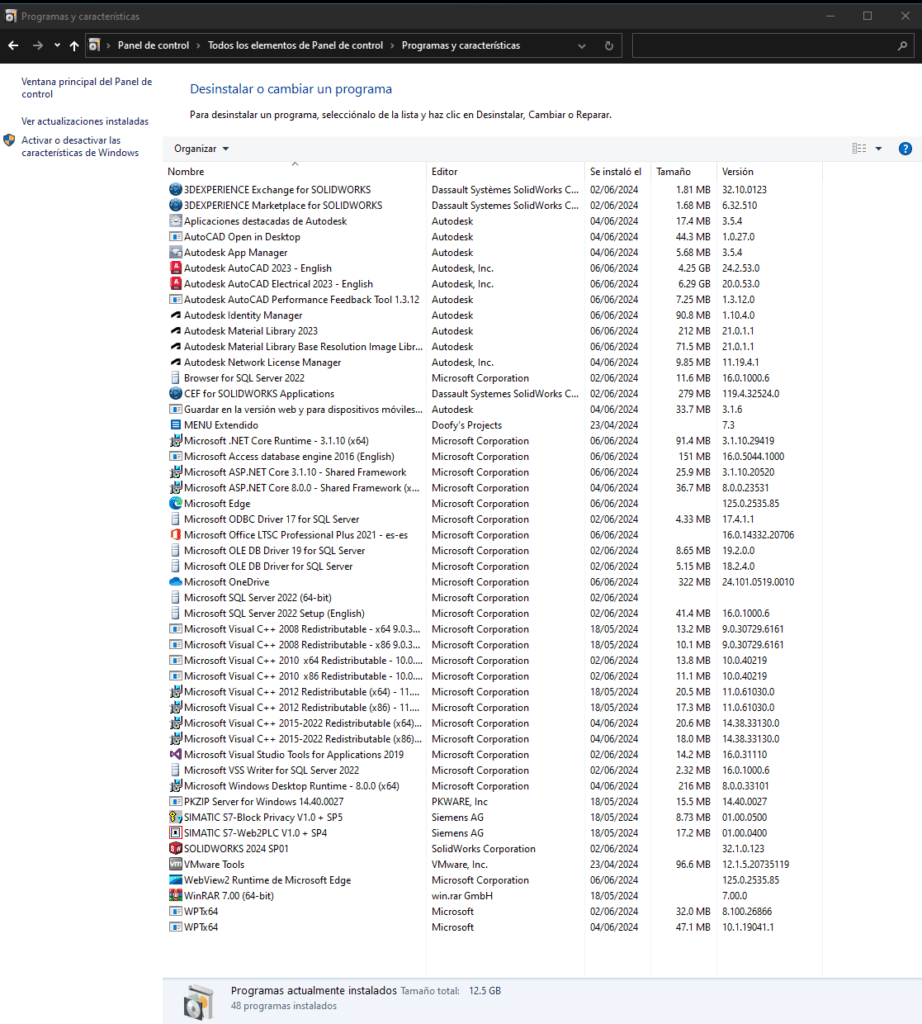Go up one folder level arrow
Image resolution: width=922 pixels, height=1024 pixels.
click(x=74, y=46)
